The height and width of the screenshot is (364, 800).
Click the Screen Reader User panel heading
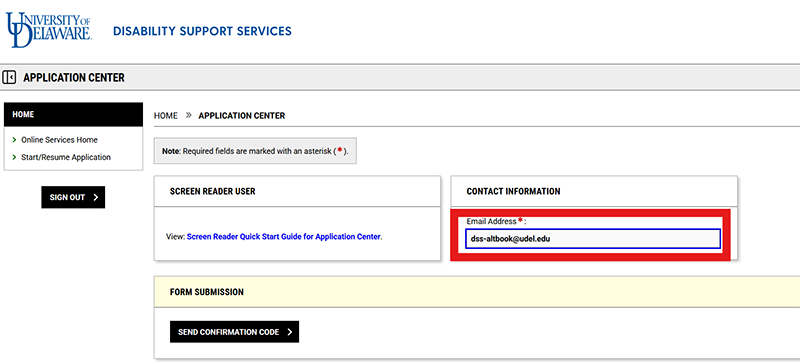[x=213, y=191]
